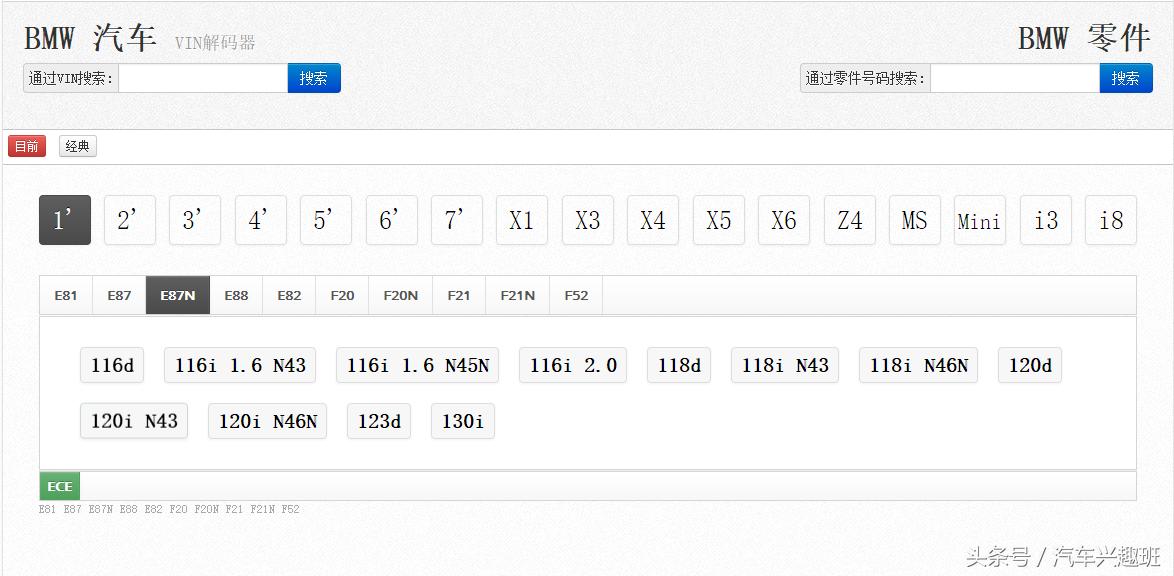The height and width of the screenshot is (576, 1174).
Task: Open the 3' series button
Action: (x=195, y=220)
